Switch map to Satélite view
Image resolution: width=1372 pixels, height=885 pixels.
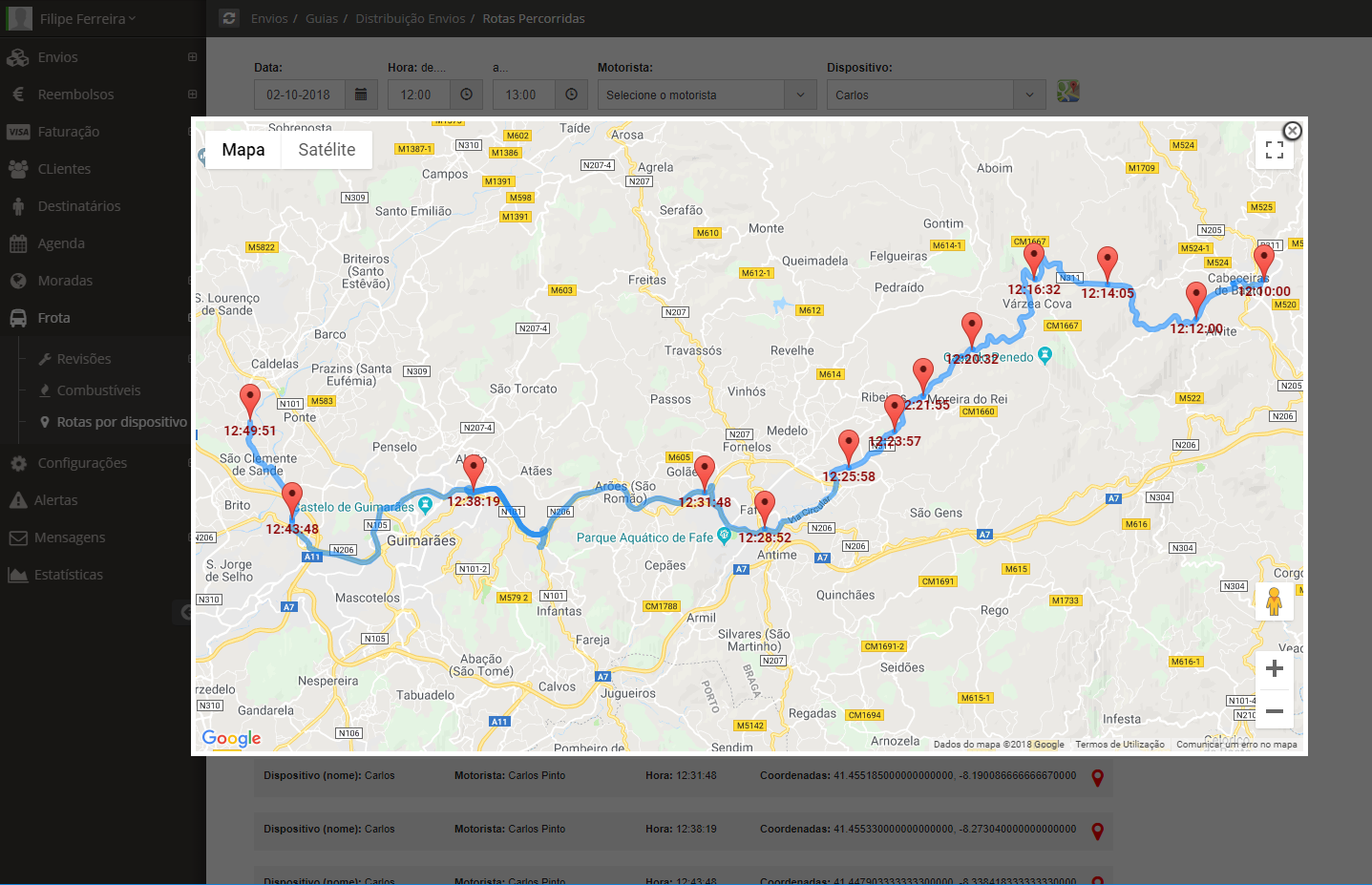pos(327,150)
